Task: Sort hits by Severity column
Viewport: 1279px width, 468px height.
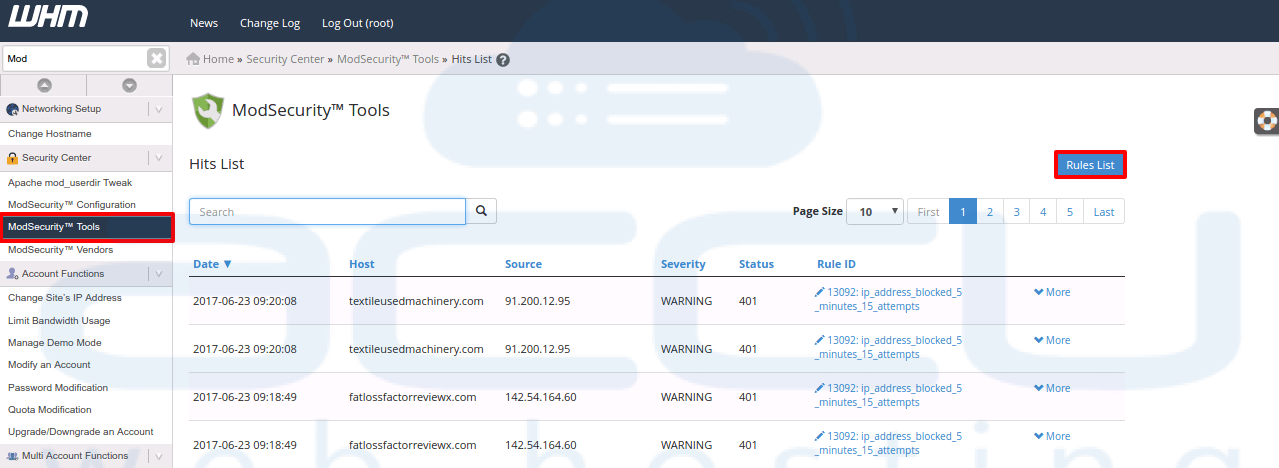Action: click(683, 264)
